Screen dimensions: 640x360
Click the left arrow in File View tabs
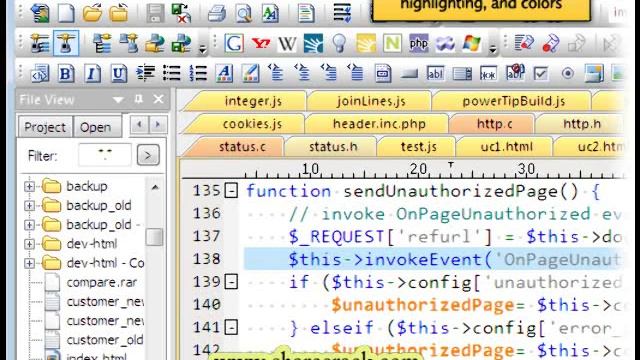pos(139,124)
